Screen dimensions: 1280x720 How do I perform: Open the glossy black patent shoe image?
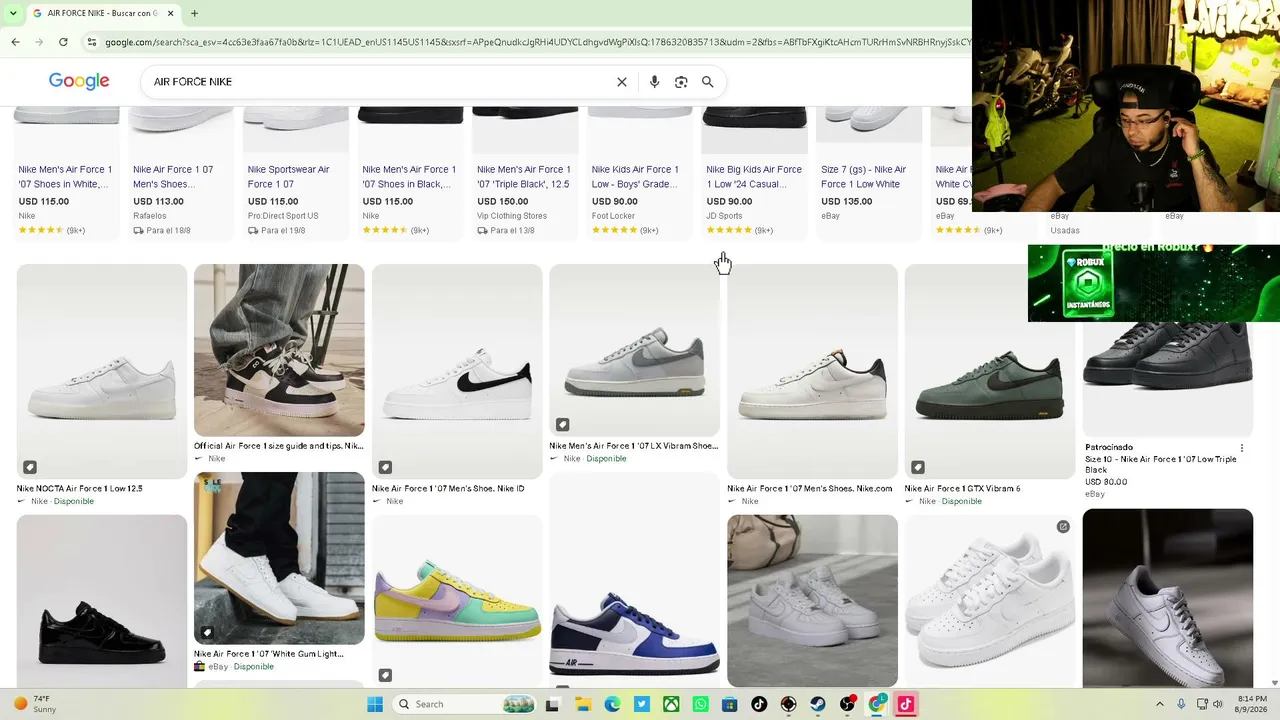tap(102, 600)
